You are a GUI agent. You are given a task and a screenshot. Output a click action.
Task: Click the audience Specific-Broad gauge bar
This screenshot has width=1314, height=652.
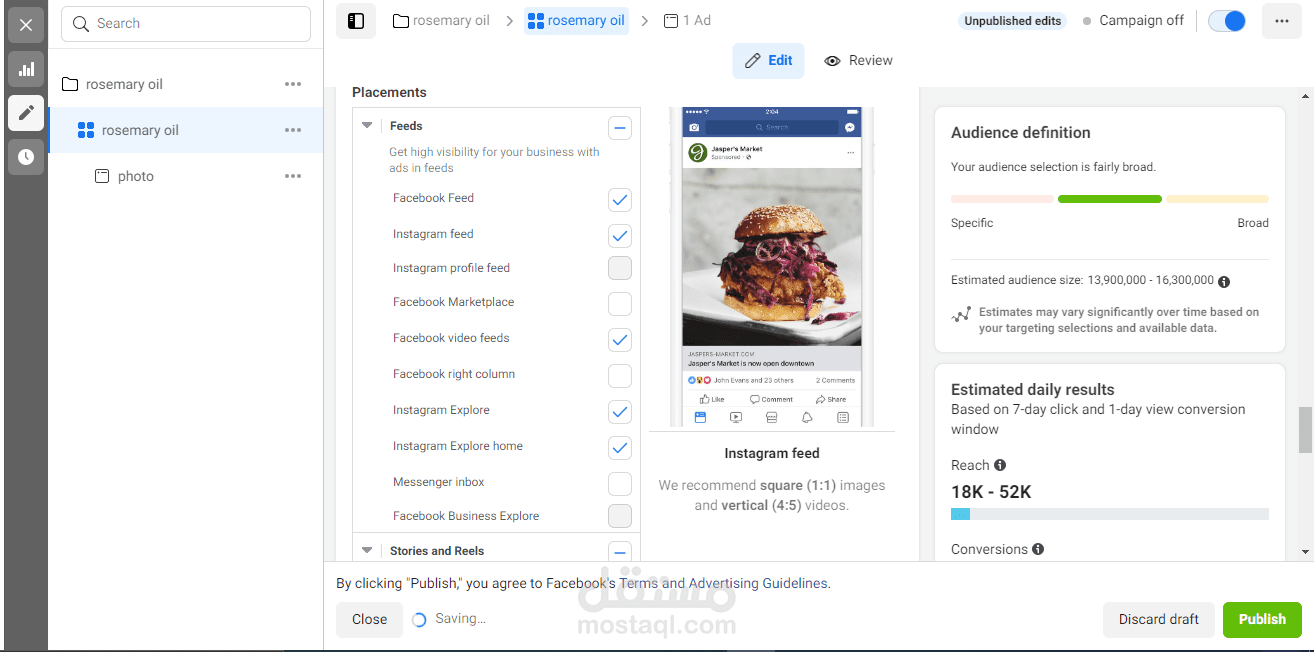(1110, 199)
